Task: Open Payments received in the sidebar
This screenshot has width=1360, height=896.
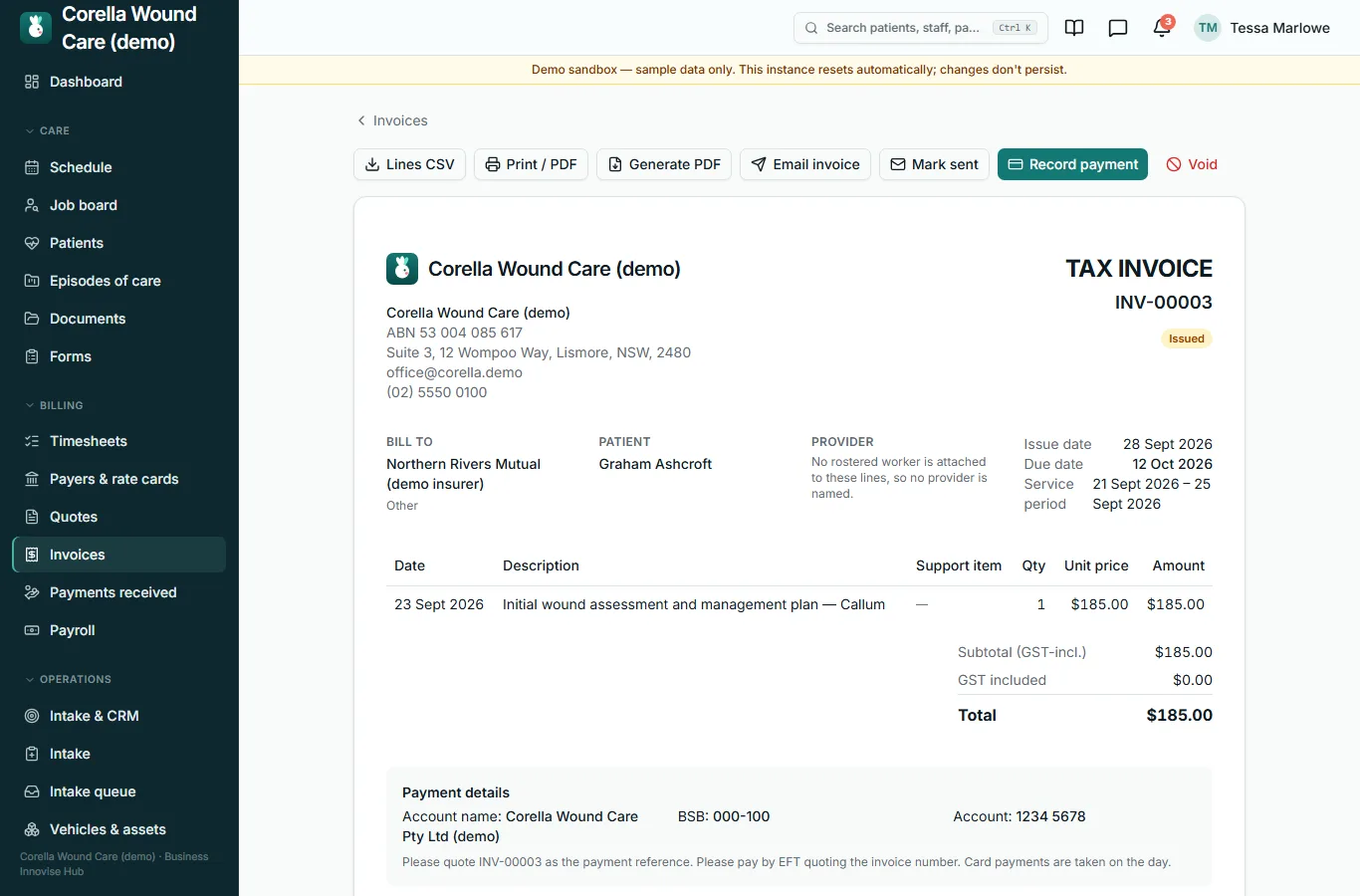Action: [x=119, y=592]
